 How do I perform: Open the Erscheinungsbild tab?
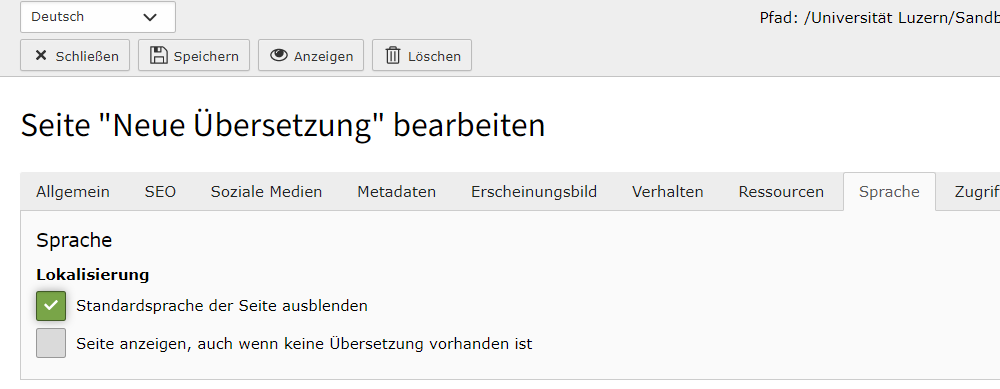(x=534, y=191)
